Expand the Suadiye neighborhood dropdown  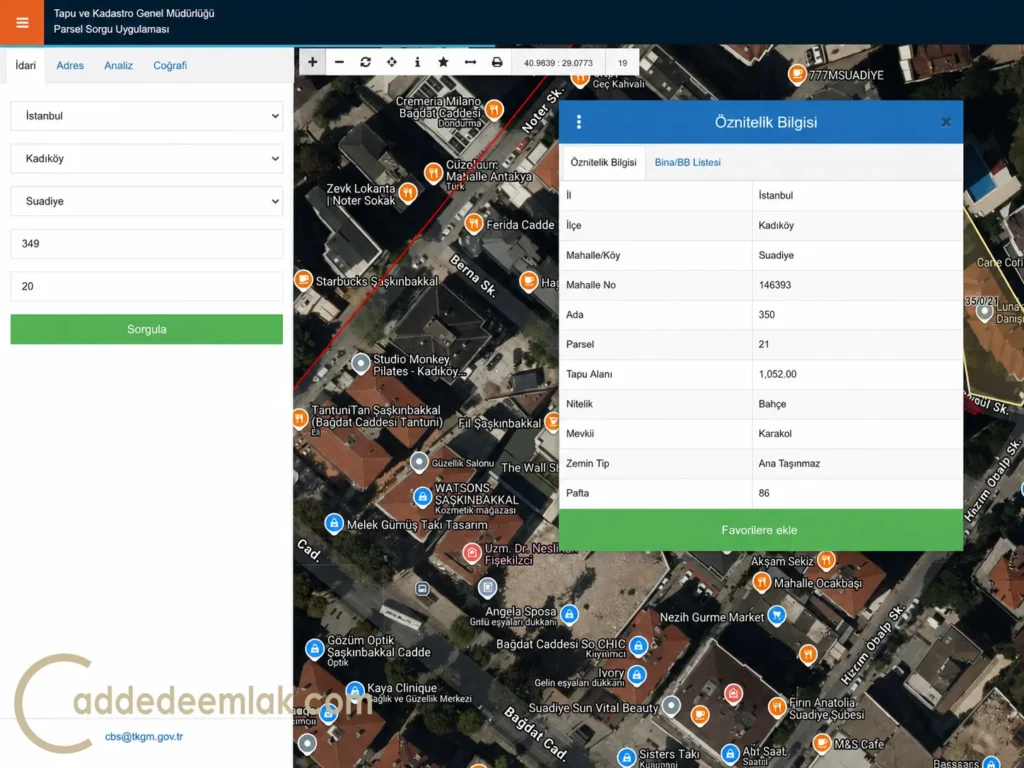pos(146,201)
